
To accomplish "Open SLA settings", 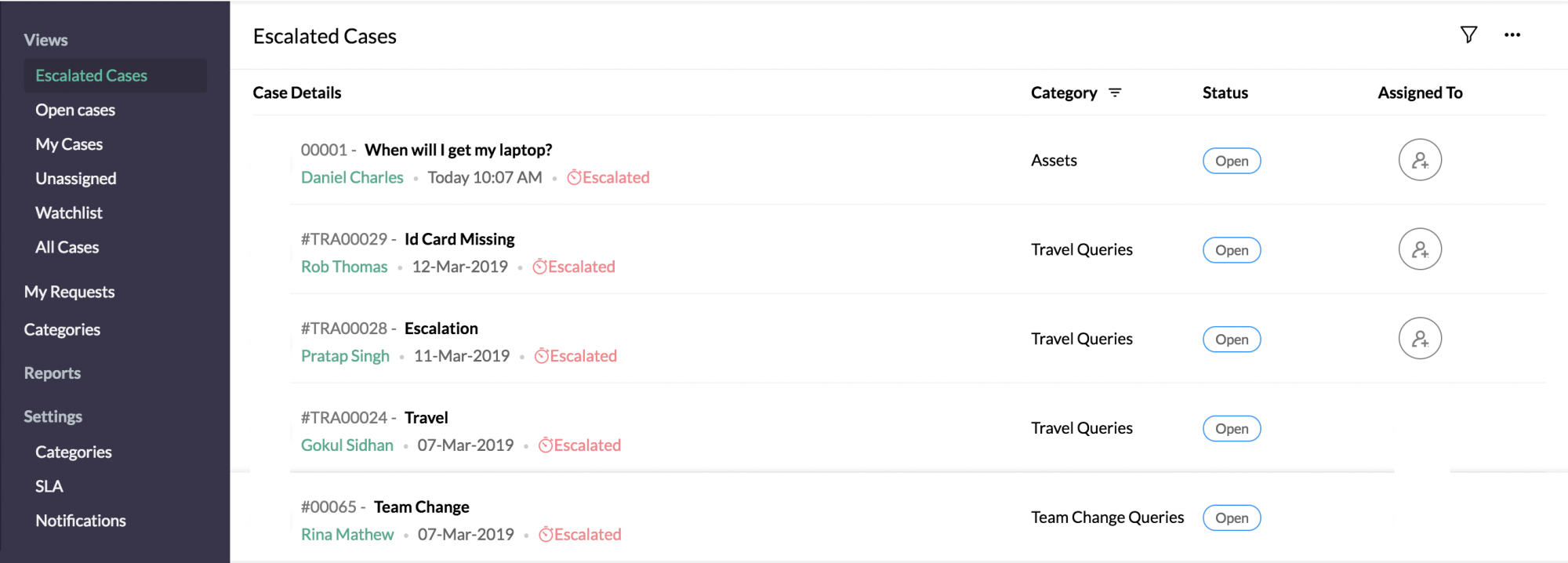I will click(x=49, y=487).
